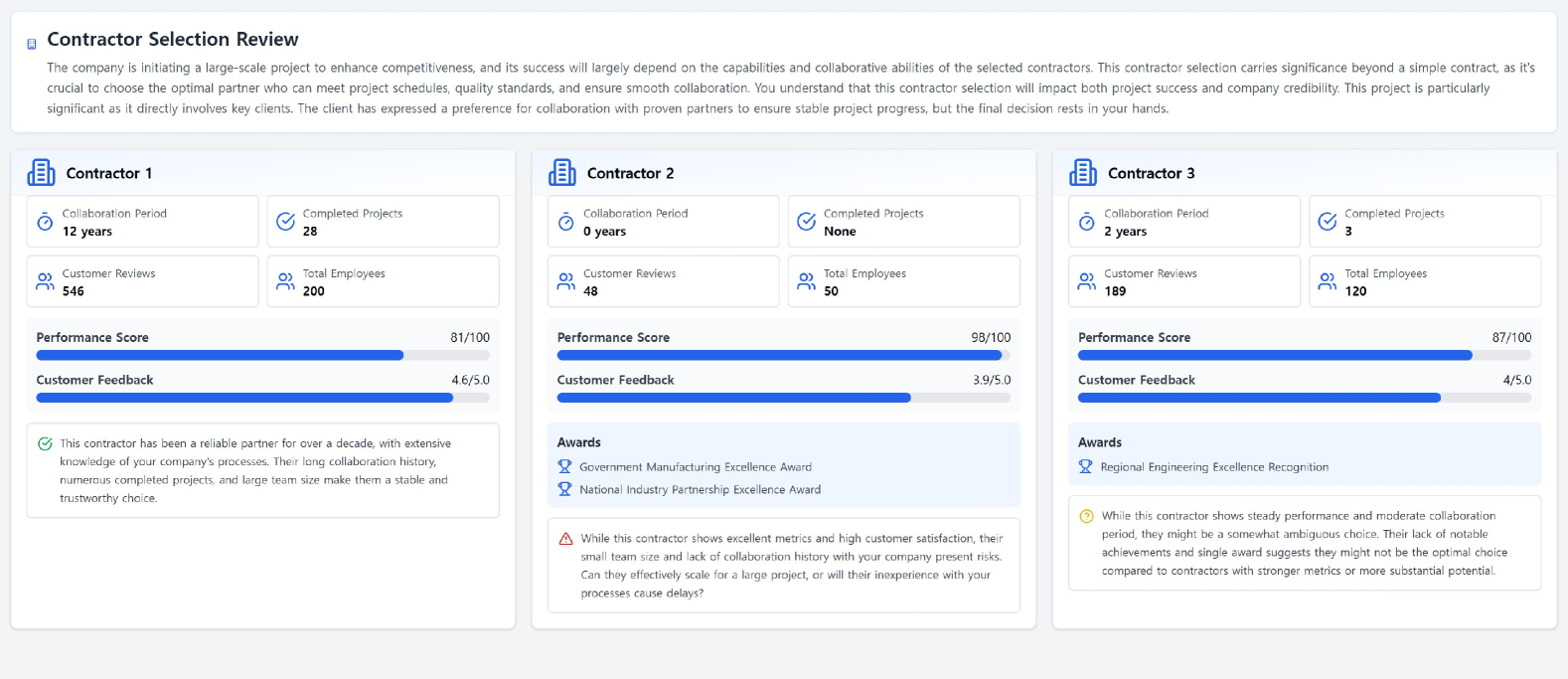Click Contractor 2's Completed Projects checkmark icon

pyautogui.click(x=806, y=221)
